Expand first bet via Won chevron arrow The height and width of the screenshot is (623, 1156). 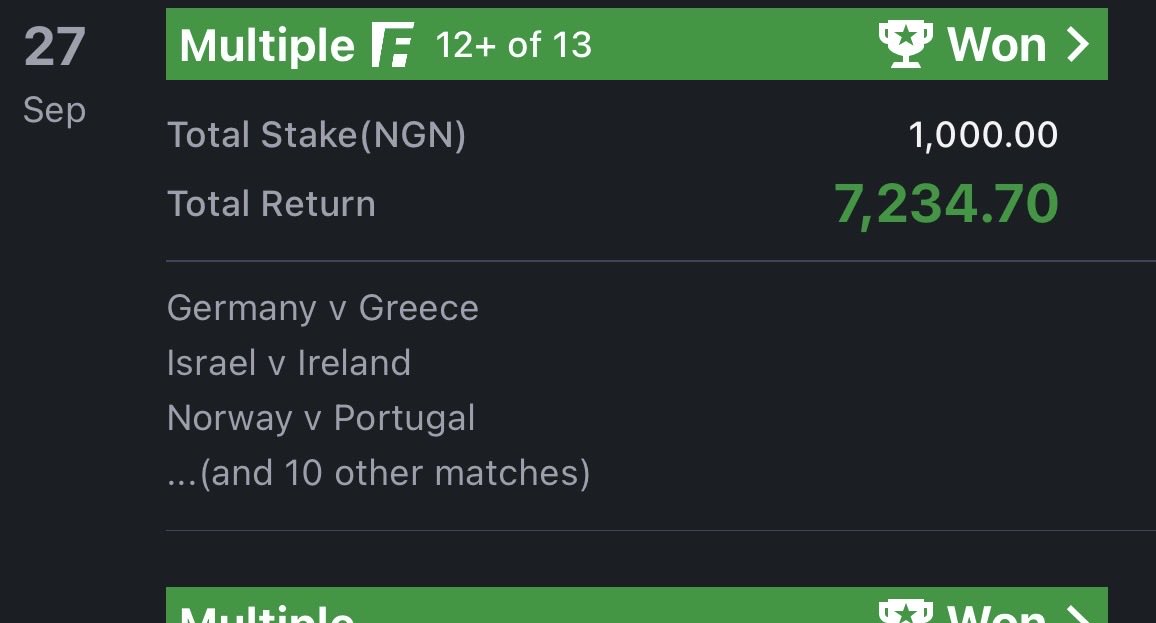coord(1078,44)
